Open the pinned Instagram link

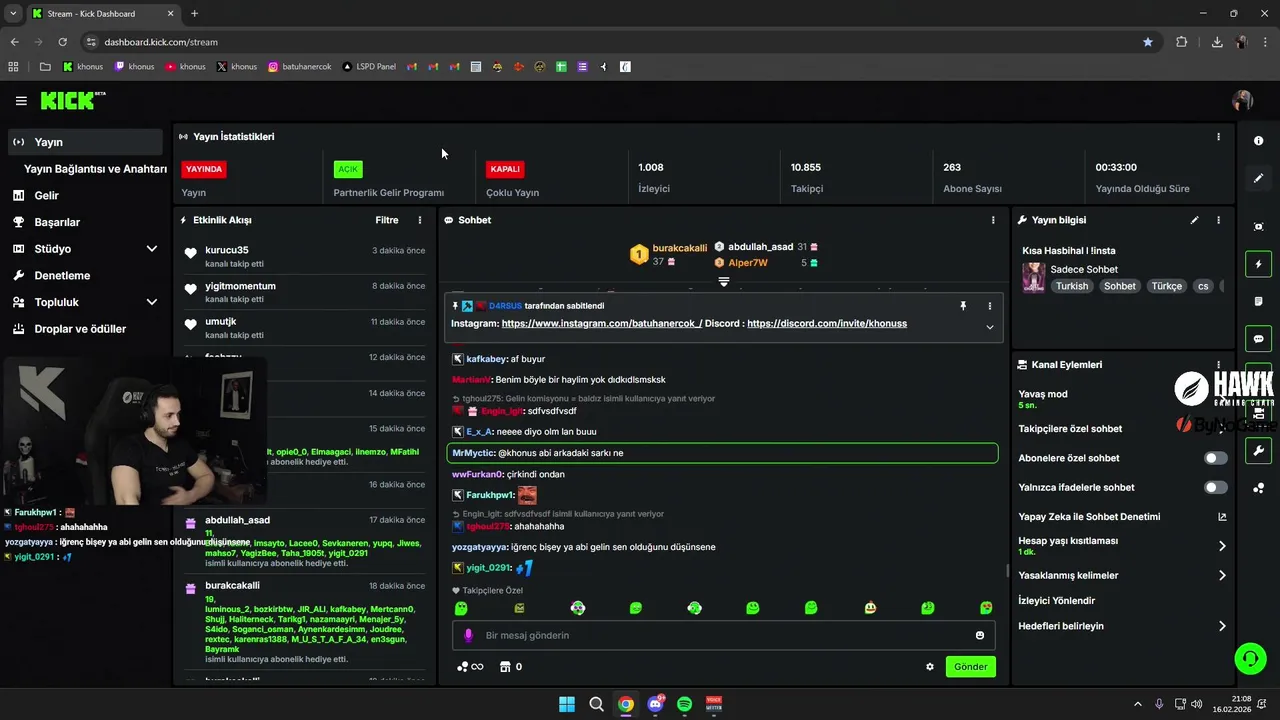[x=602, y=324]
